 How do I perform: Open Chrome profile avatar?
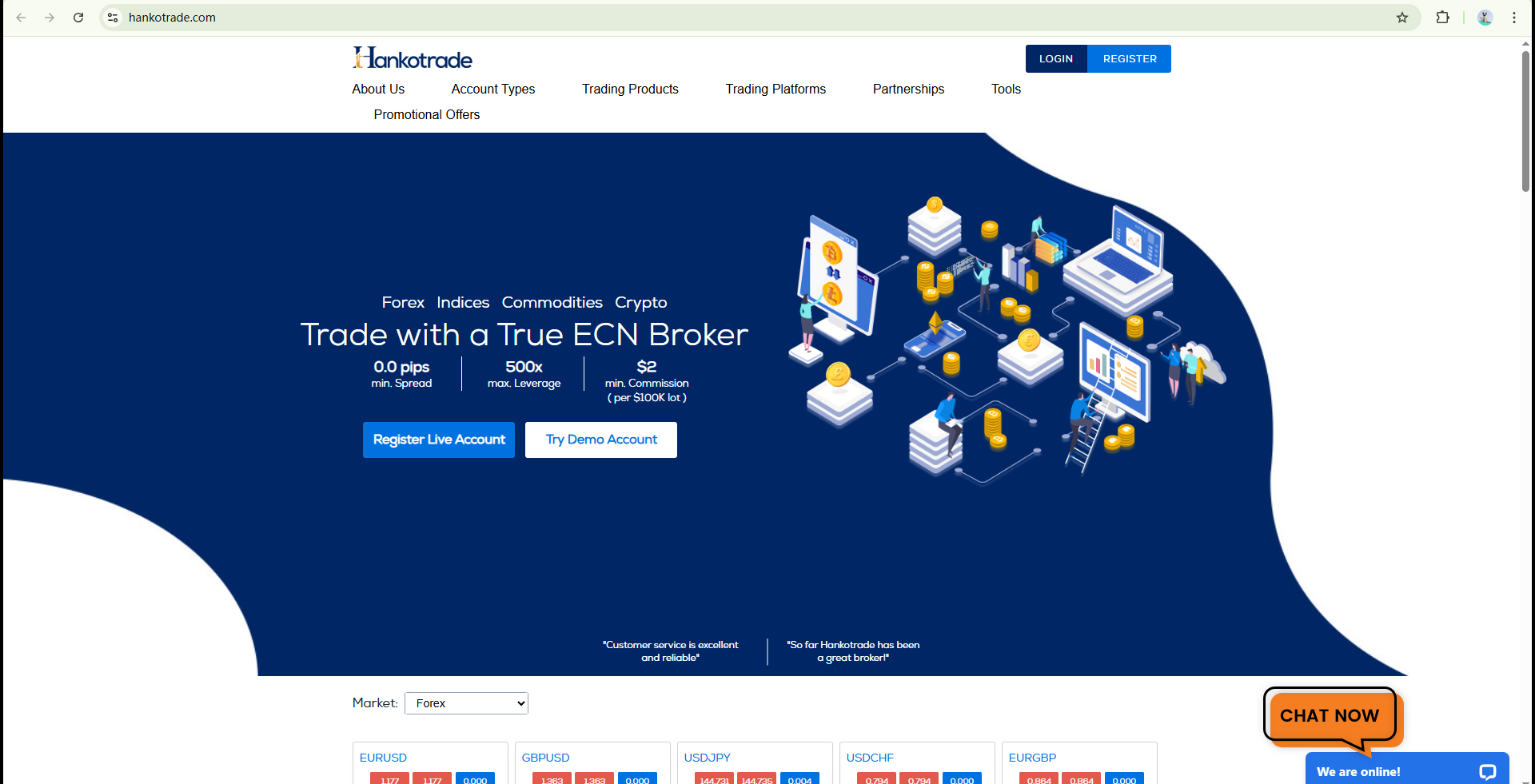click(1485, 18)
